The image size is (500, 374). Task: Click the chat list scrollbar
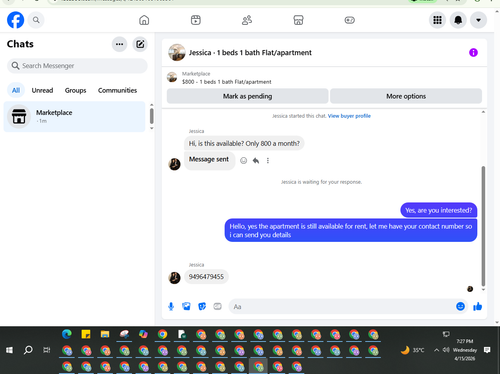(152, 116)
